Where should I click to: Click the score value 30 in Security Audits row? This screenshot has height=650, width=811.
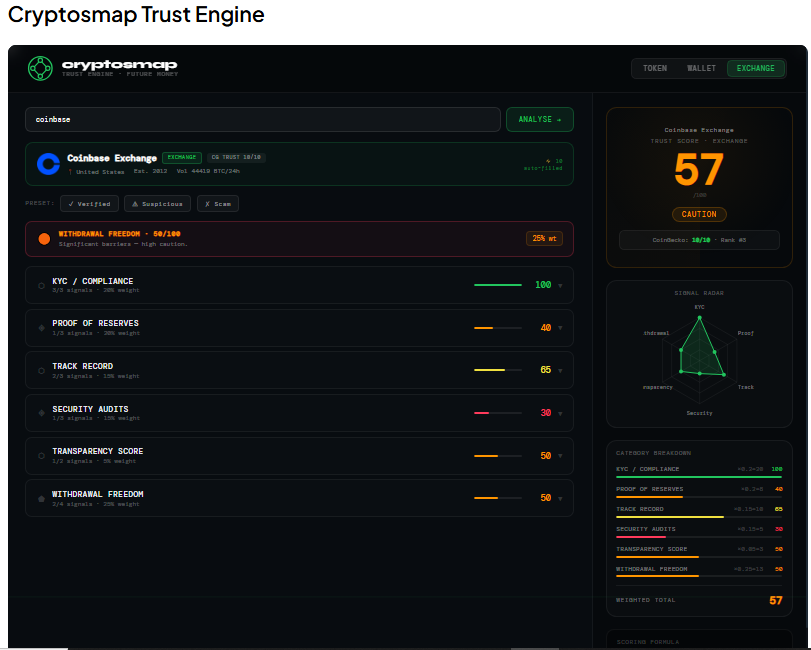pos(546,413)
